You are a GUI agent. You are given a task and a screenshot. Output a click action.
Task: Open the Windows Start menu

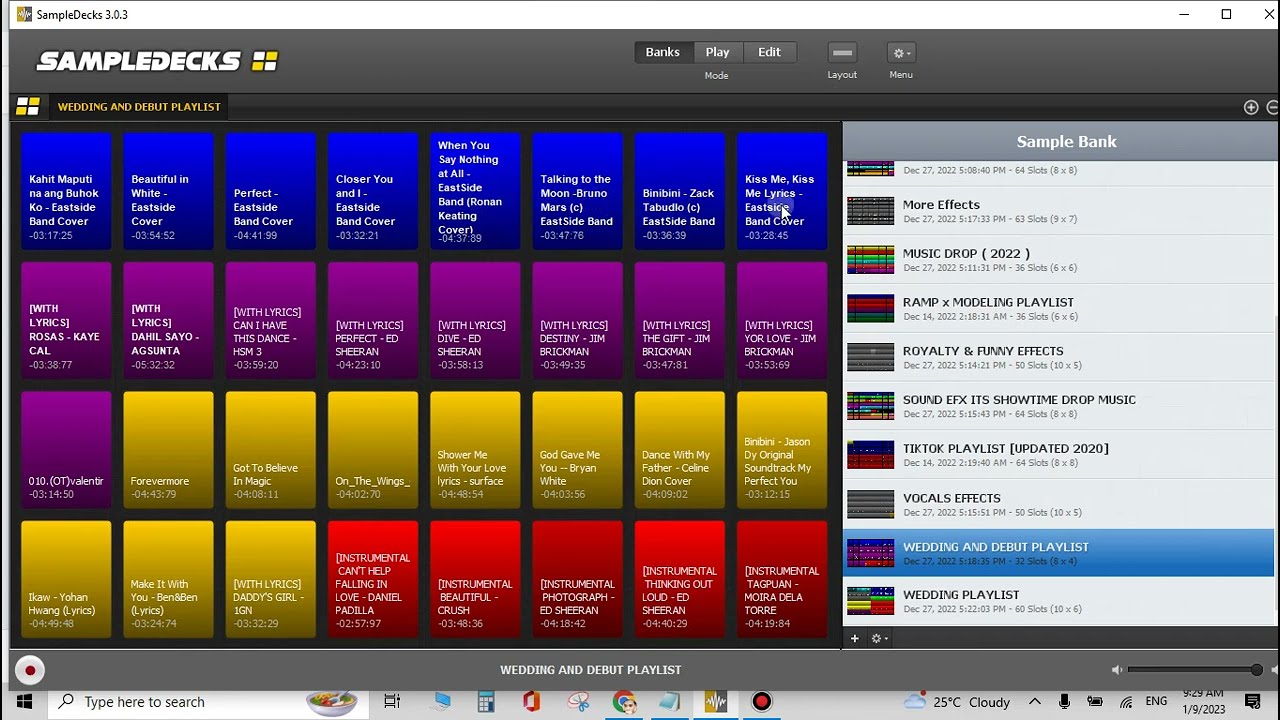coord(24,702)
